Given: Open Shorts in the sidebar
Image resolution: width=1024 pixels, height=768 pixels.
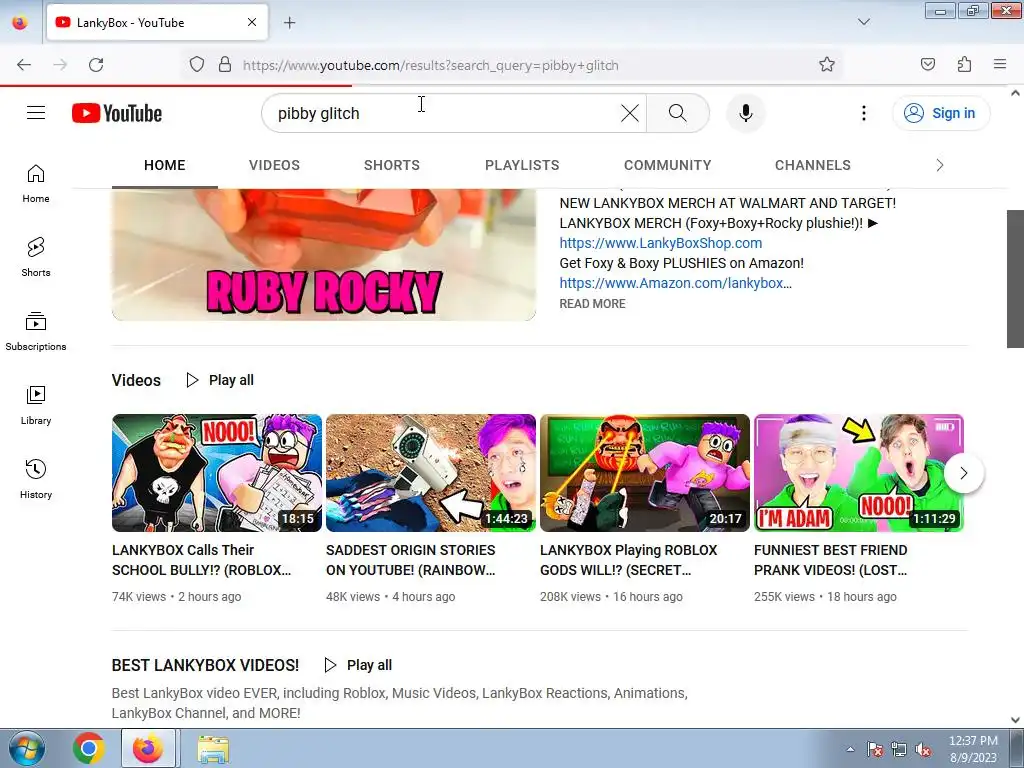Looking at the screenshot, I should (36, 257).
